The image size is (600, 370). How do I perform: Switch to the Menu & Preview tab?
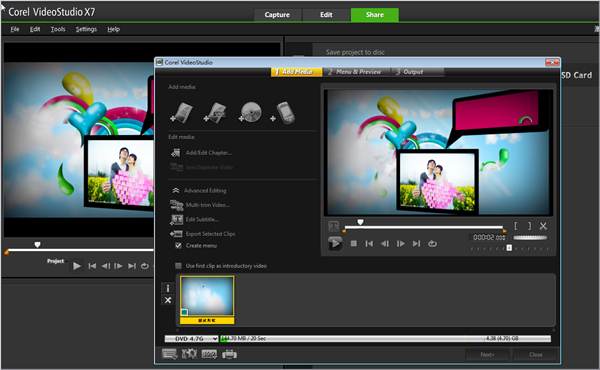355,72
